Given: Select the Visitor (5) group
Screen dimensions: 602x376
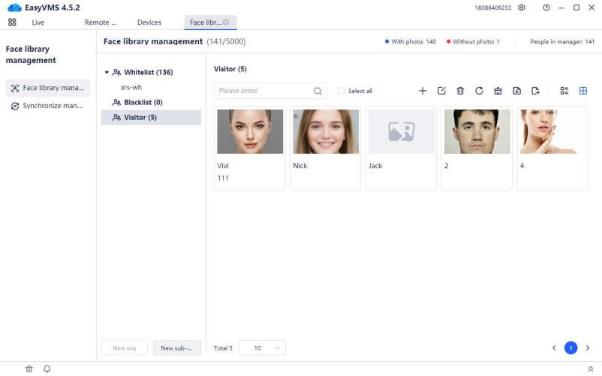Looking at the screenshot, I should 151,118.
